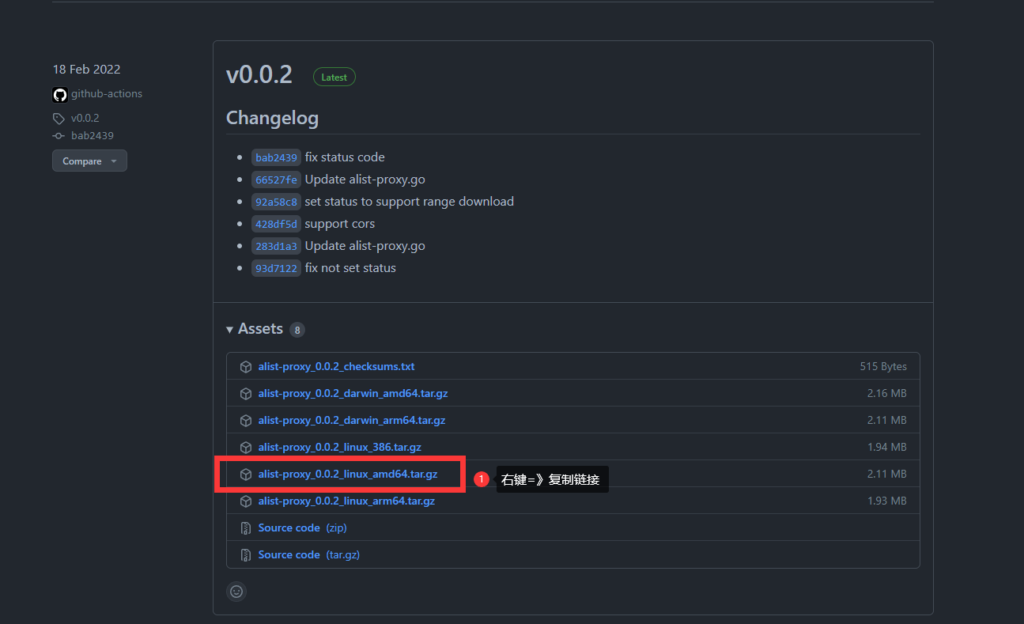
Task: Click the 2.16 MB size value
Action: click(887, 394)
